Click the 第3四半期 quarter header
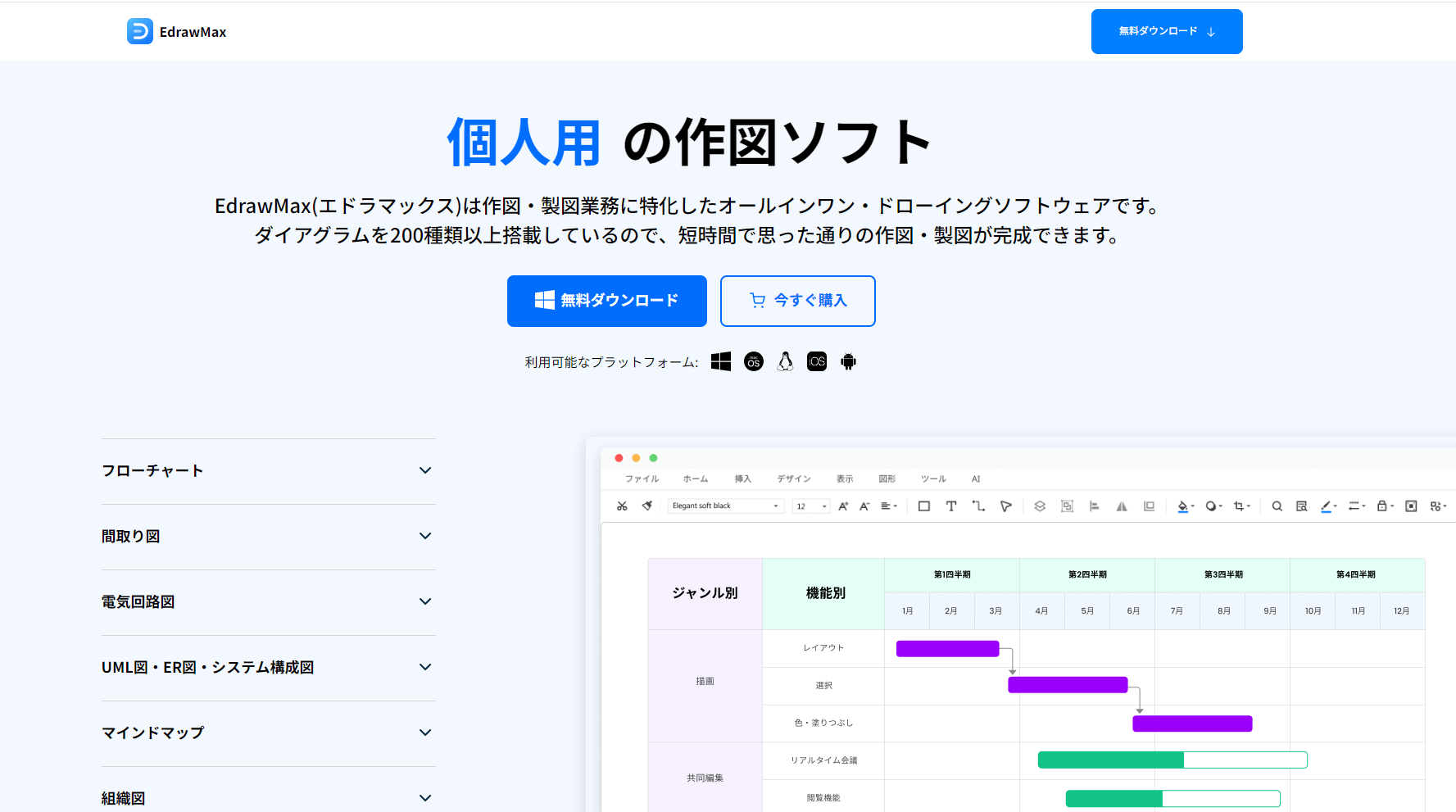 pos(1223,574)
